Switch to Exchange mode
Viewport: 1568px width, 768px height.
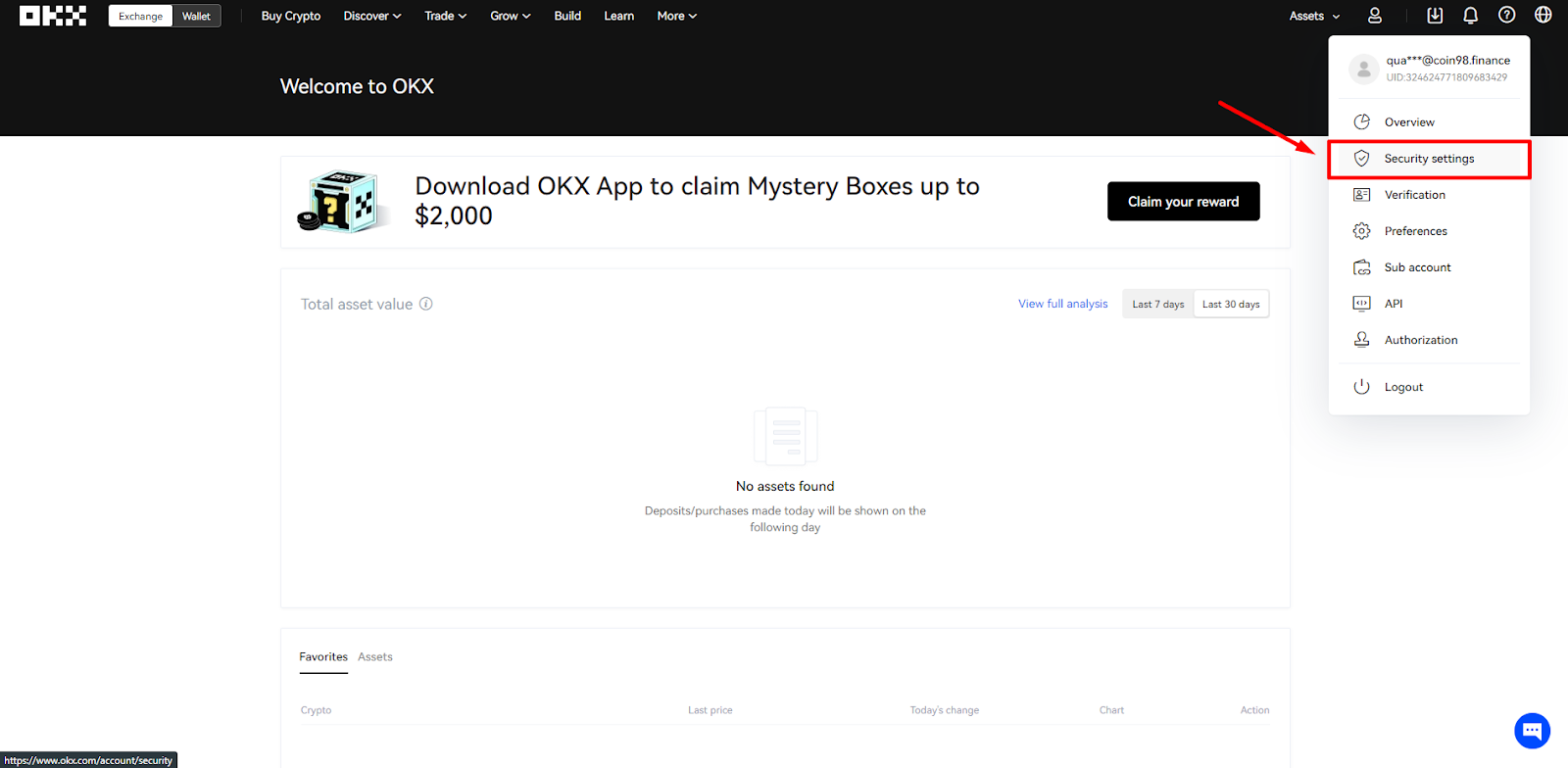(x=140, y=16)
